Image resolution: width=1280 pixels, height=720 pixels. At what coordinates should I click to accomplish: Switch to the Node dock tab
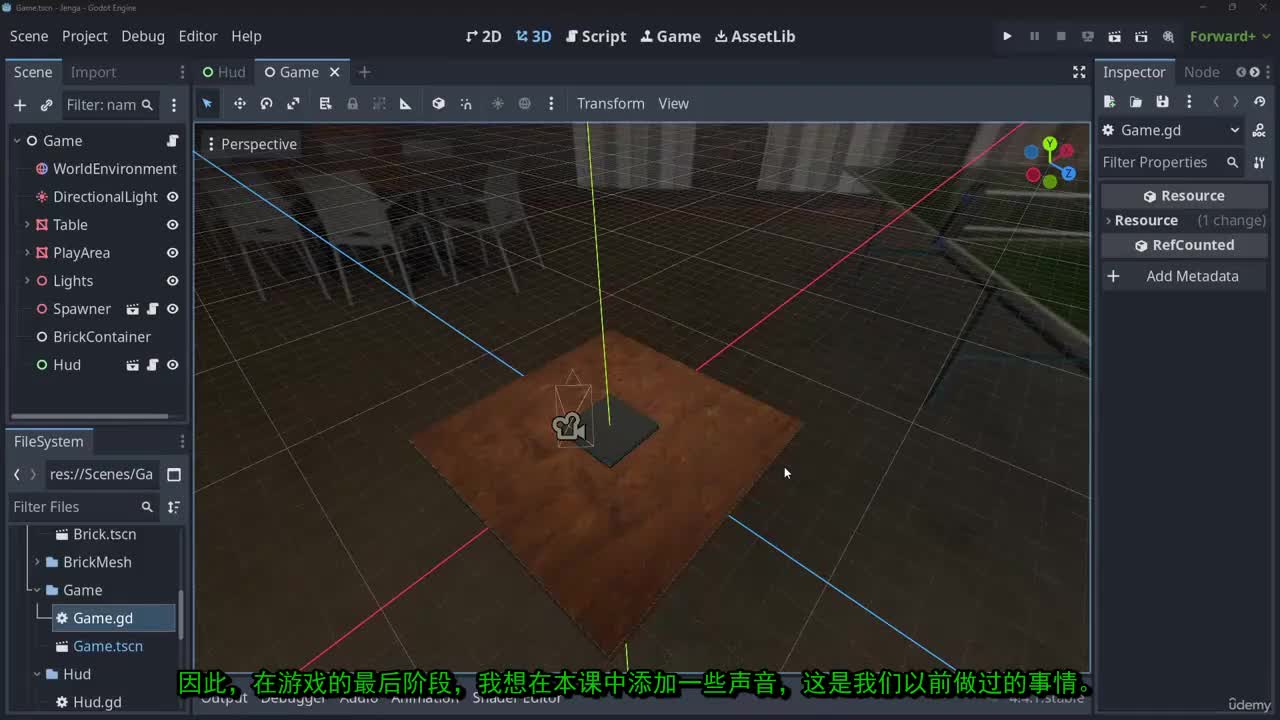1201,72
